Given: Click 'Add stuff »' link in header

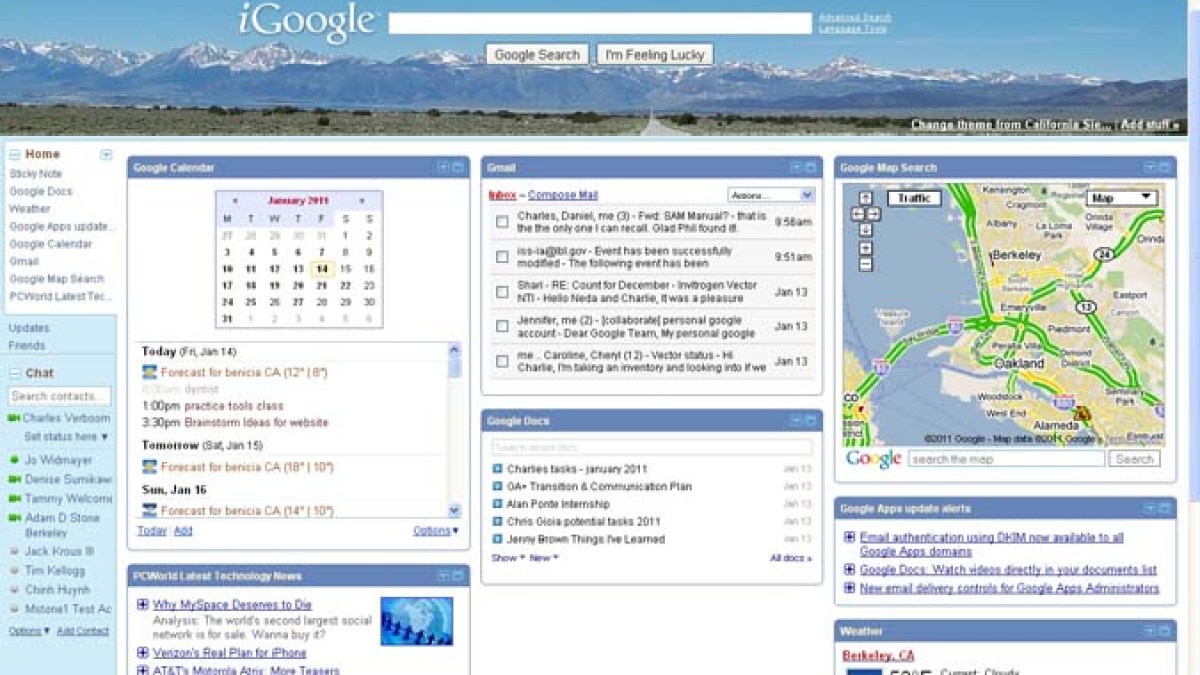Looking at the screenshot, I should click(1150, 125).
